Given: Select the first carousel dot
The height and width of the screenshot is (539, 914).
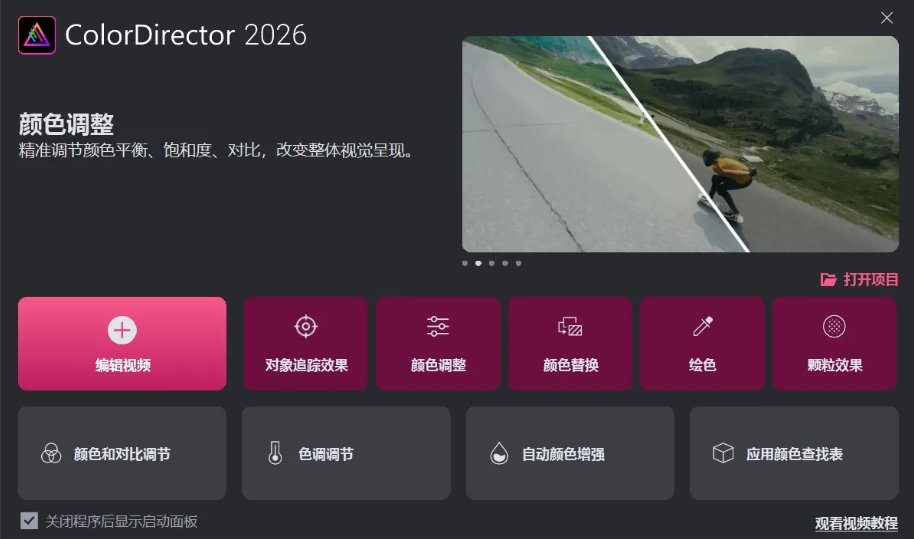Looking at the screenshot, I should (x=465, y=263).
